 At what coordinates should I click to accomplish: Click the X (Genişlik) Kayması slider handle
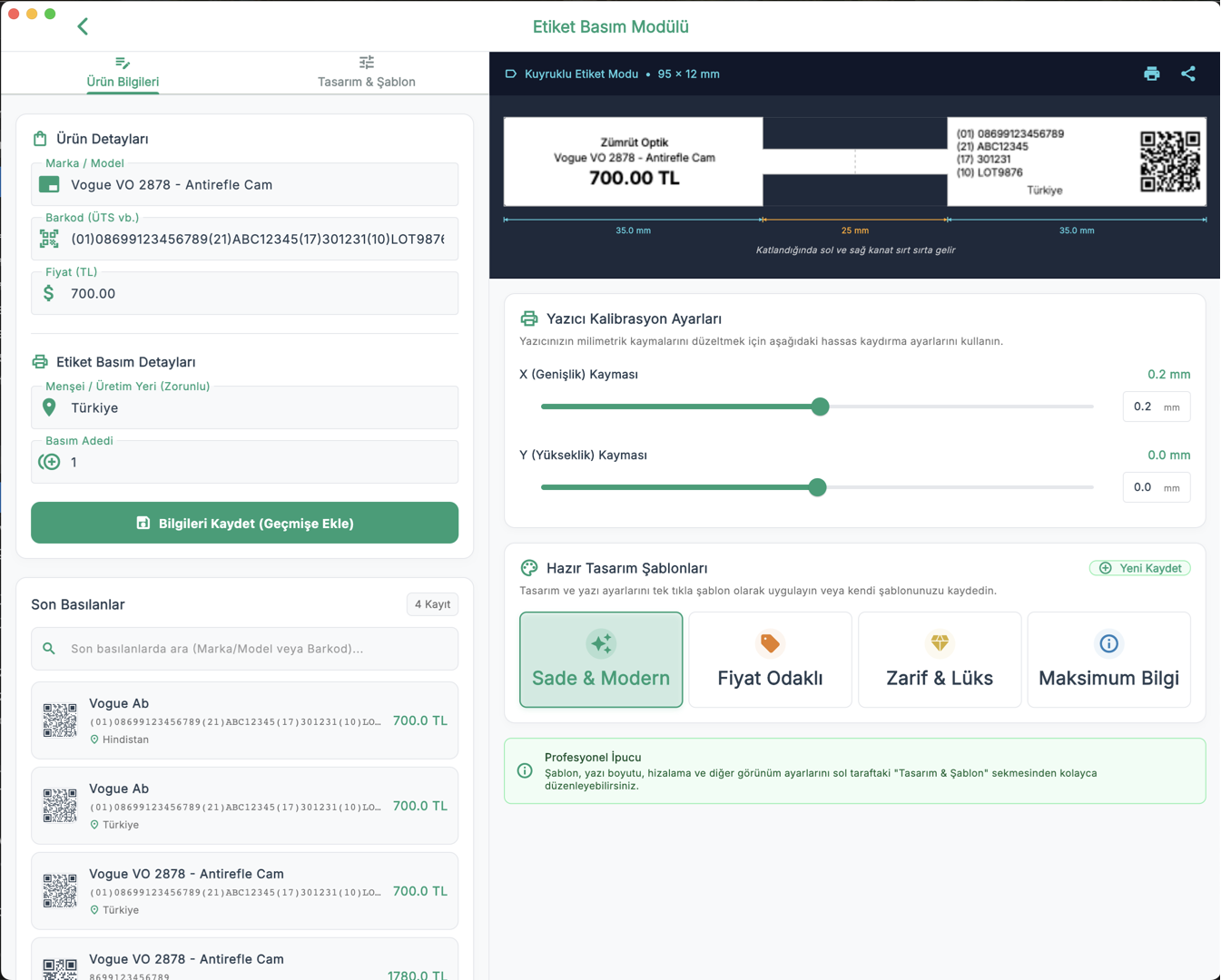[820, 407]
